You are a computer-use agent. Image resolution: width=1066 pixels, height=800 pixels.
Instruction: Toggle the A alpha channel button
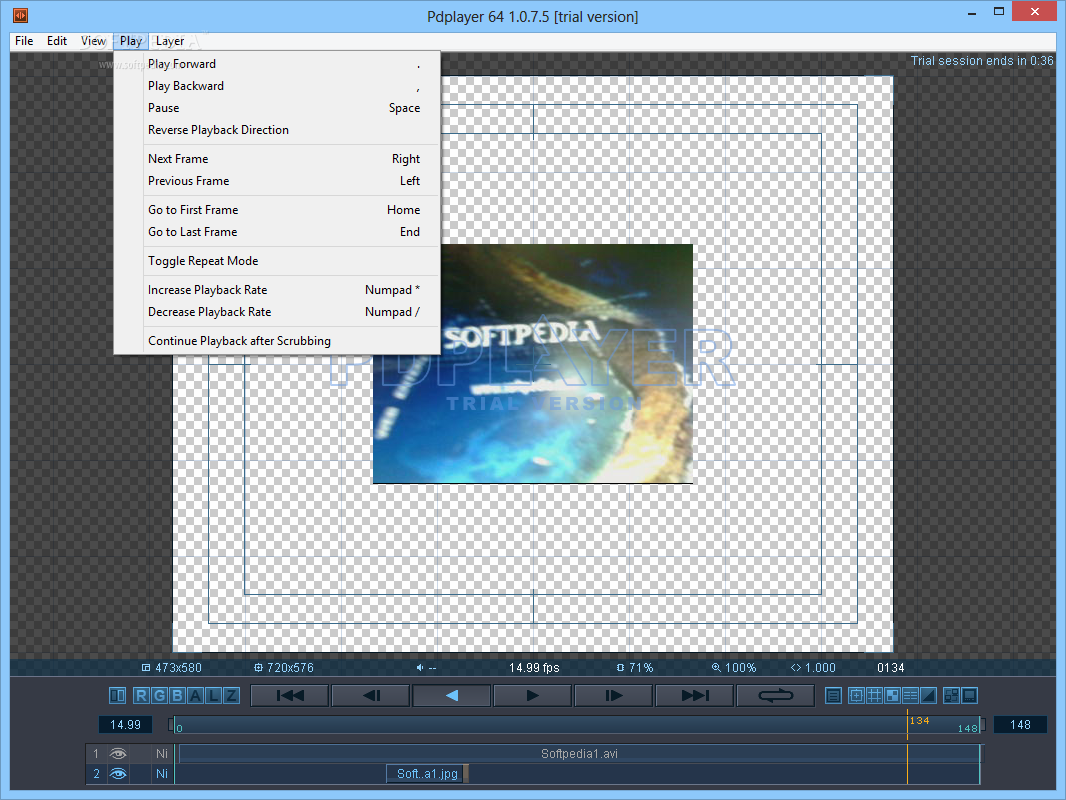[196, 695]
